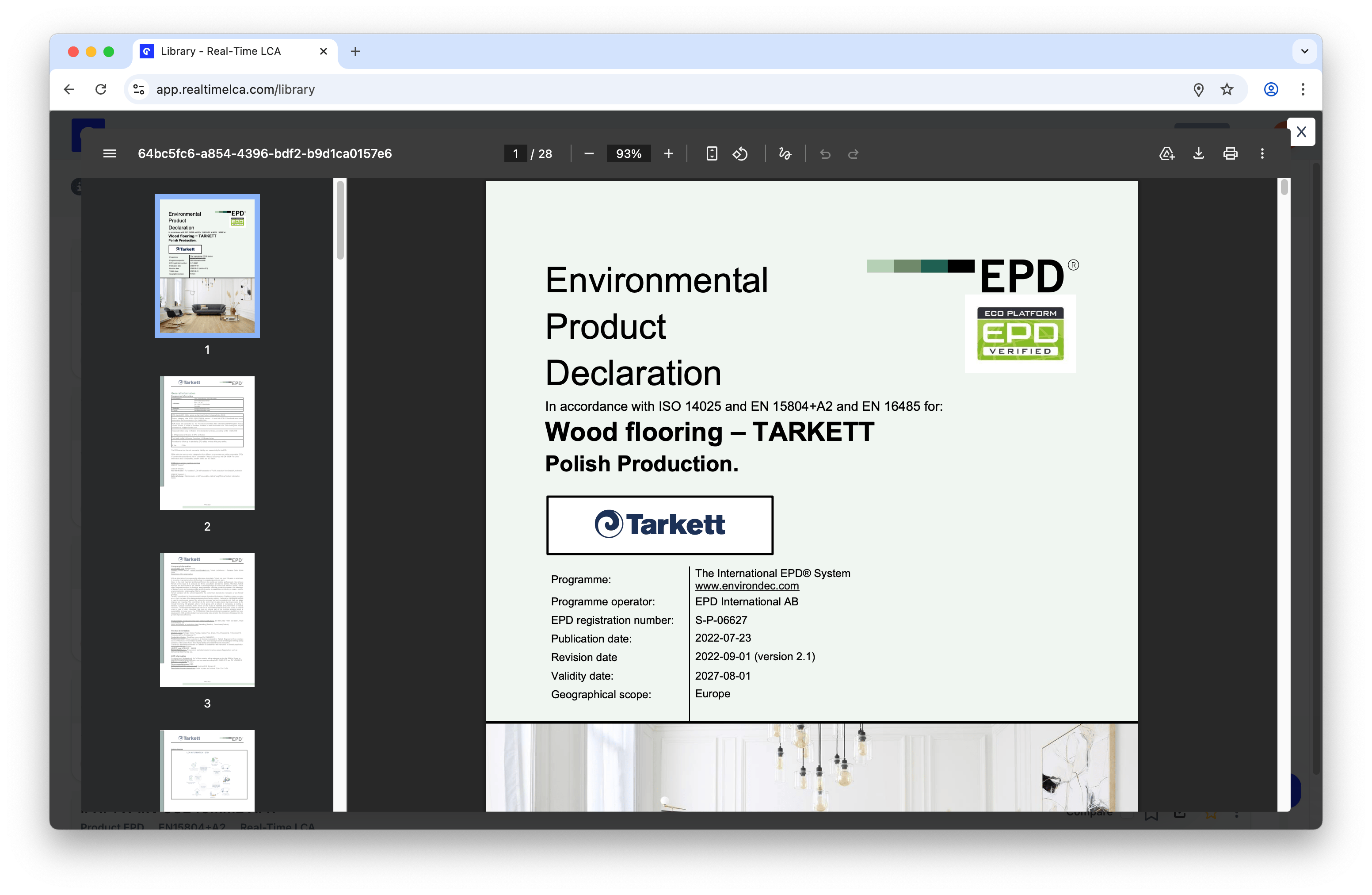Toggle the PDF sidebar menu icon

(110, 153)
